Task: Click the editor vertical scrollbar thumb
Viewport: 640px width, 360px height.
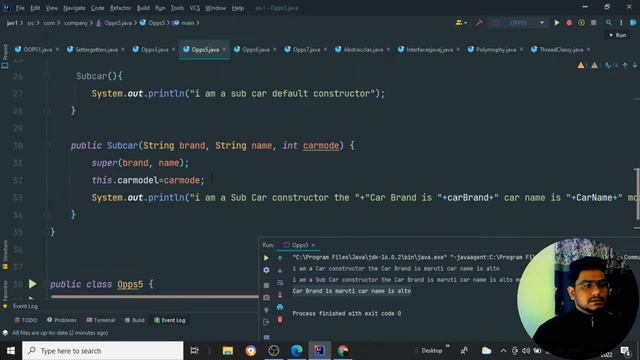Action: tap(637, 194)
